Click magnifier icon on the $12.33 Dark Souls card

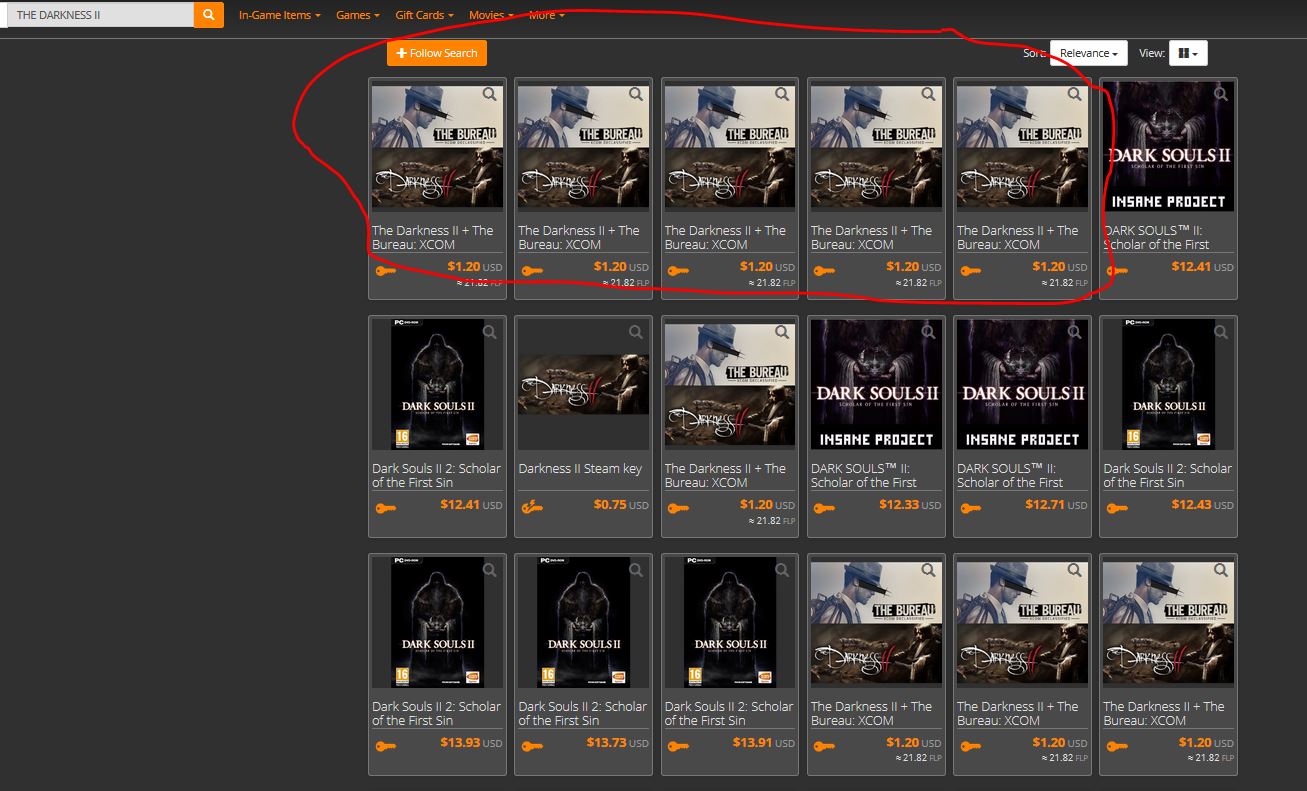928,332
